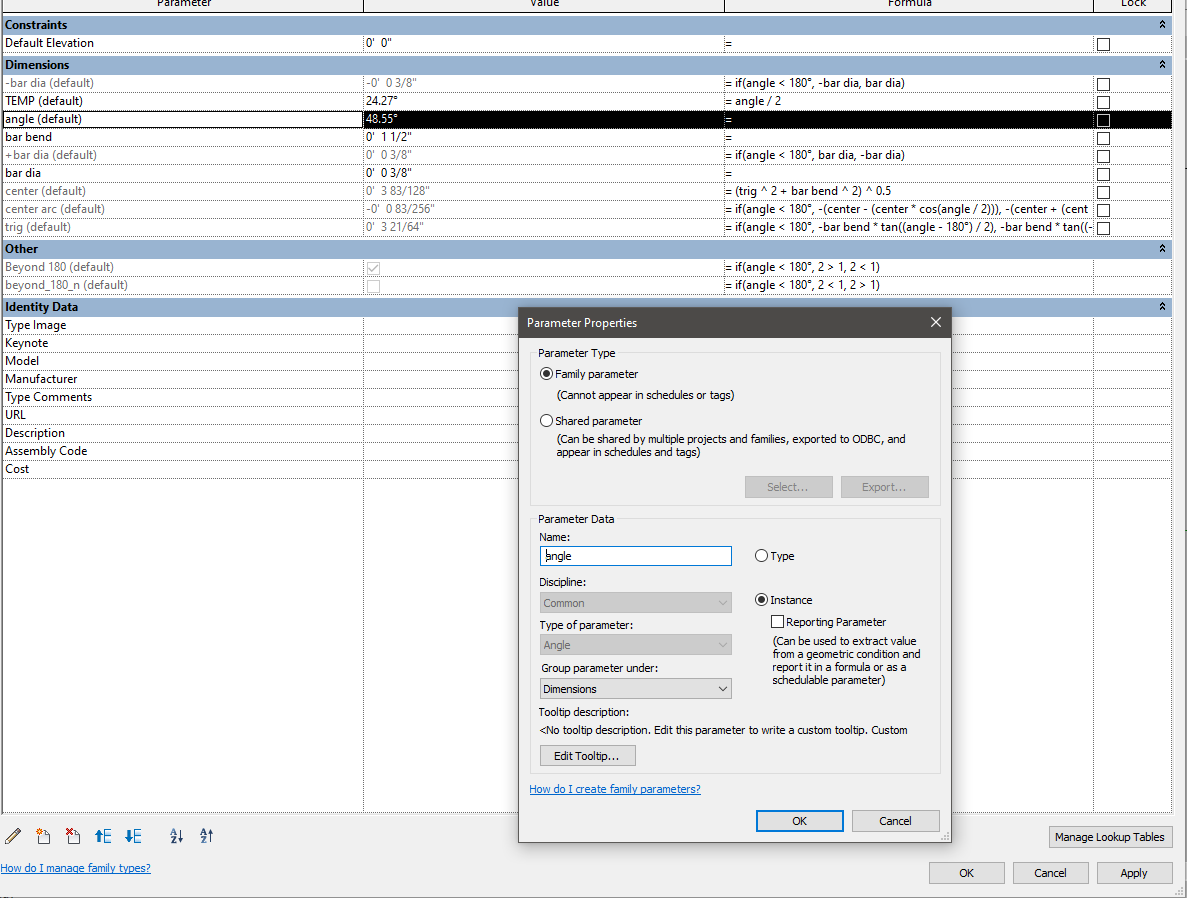
Task: Toggle the lock for Default Elevation
Action: [1104, 44]
